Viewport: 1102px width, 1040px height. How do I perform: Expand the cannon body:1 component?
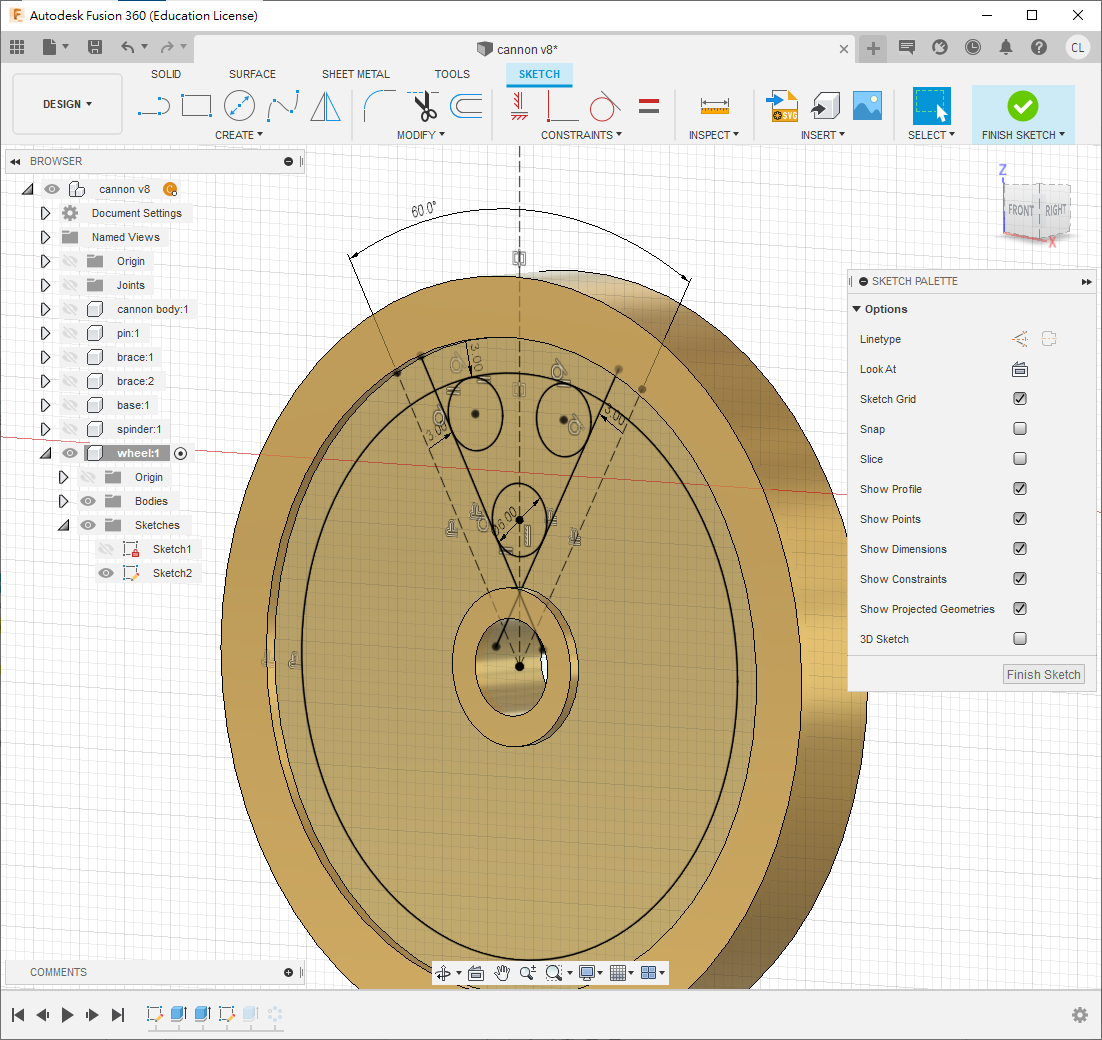[45, 309]
